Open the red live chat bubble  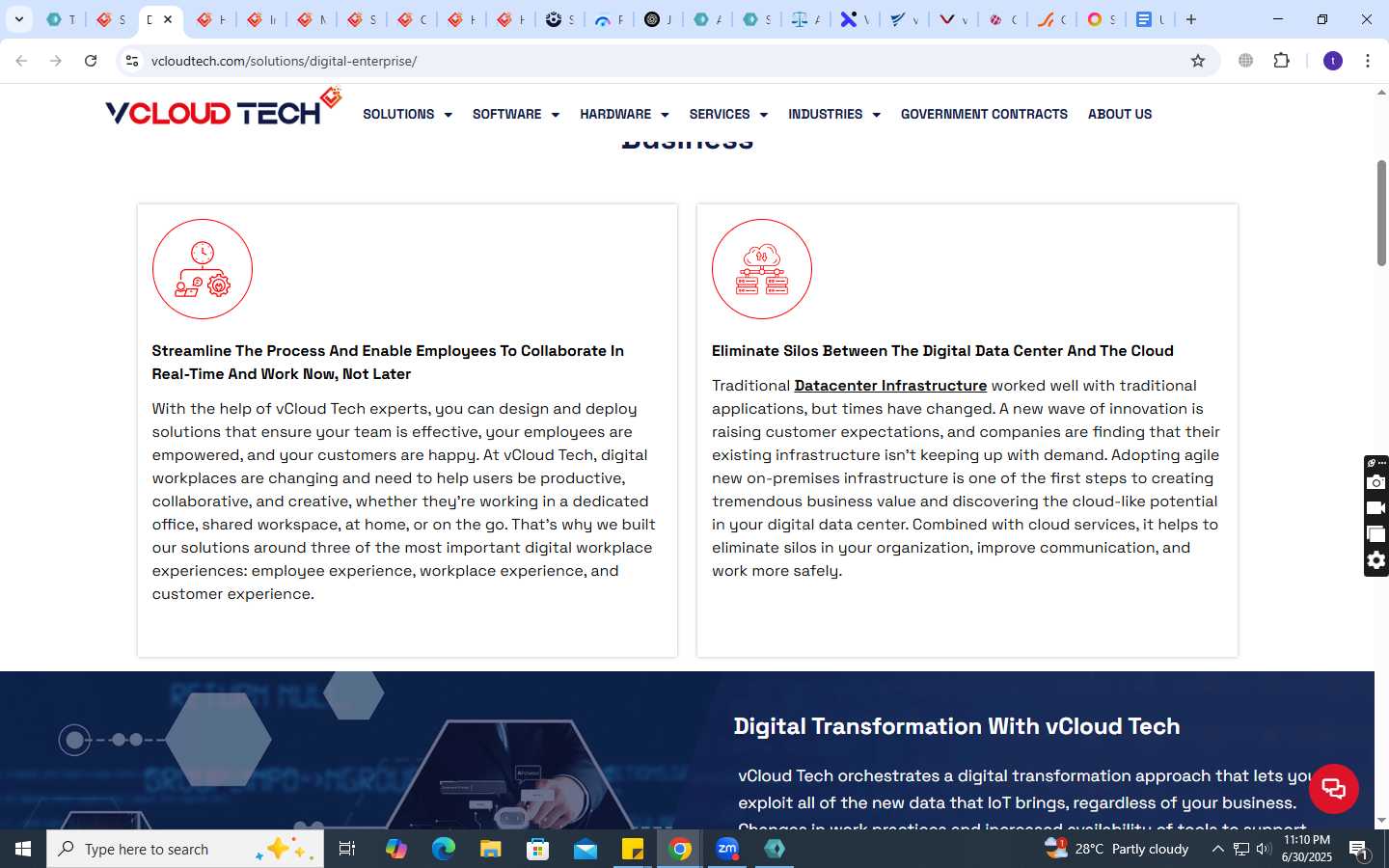(x=1333, y=788)
